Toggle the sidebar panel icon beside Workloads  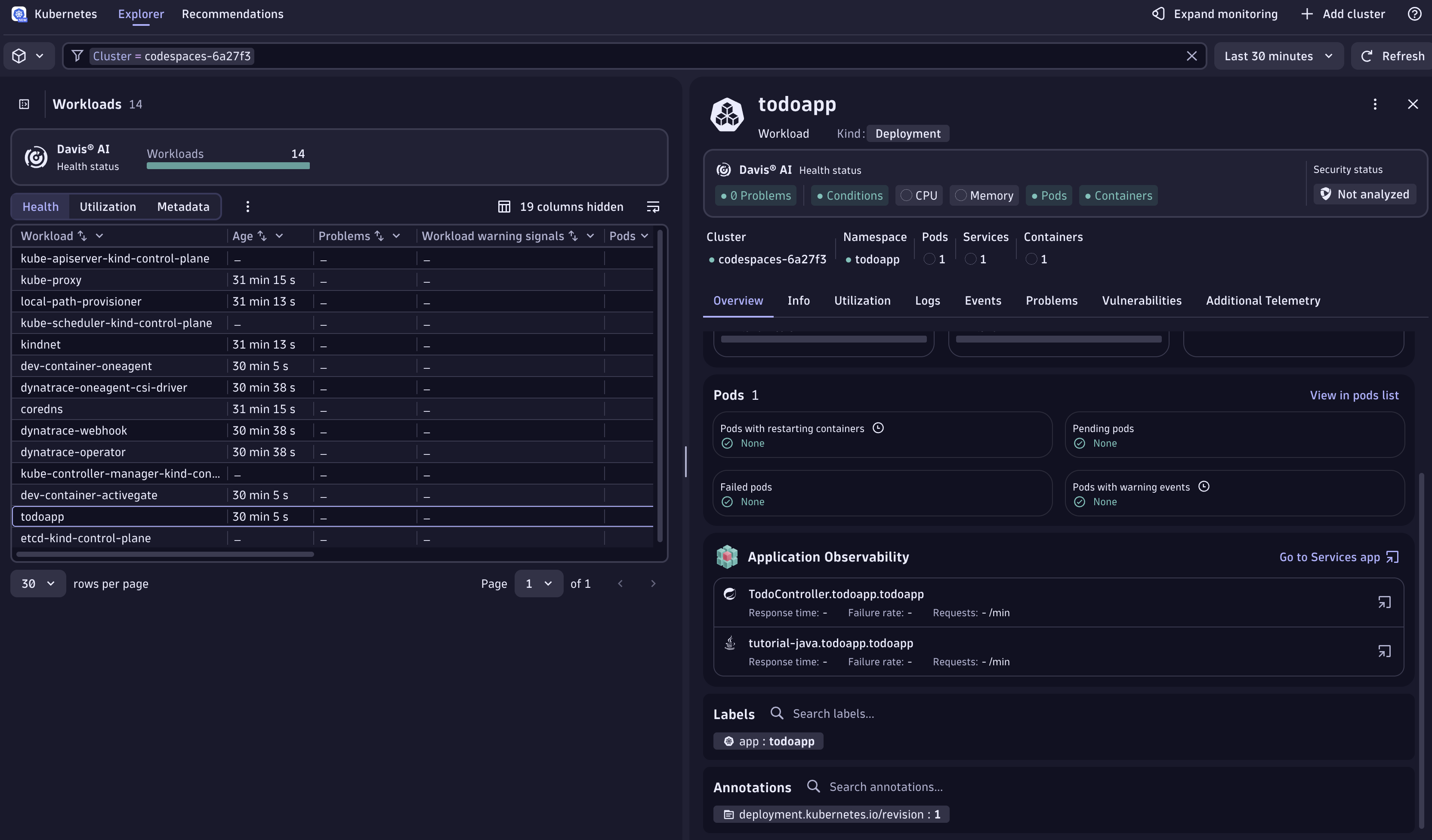coord(24,104)
